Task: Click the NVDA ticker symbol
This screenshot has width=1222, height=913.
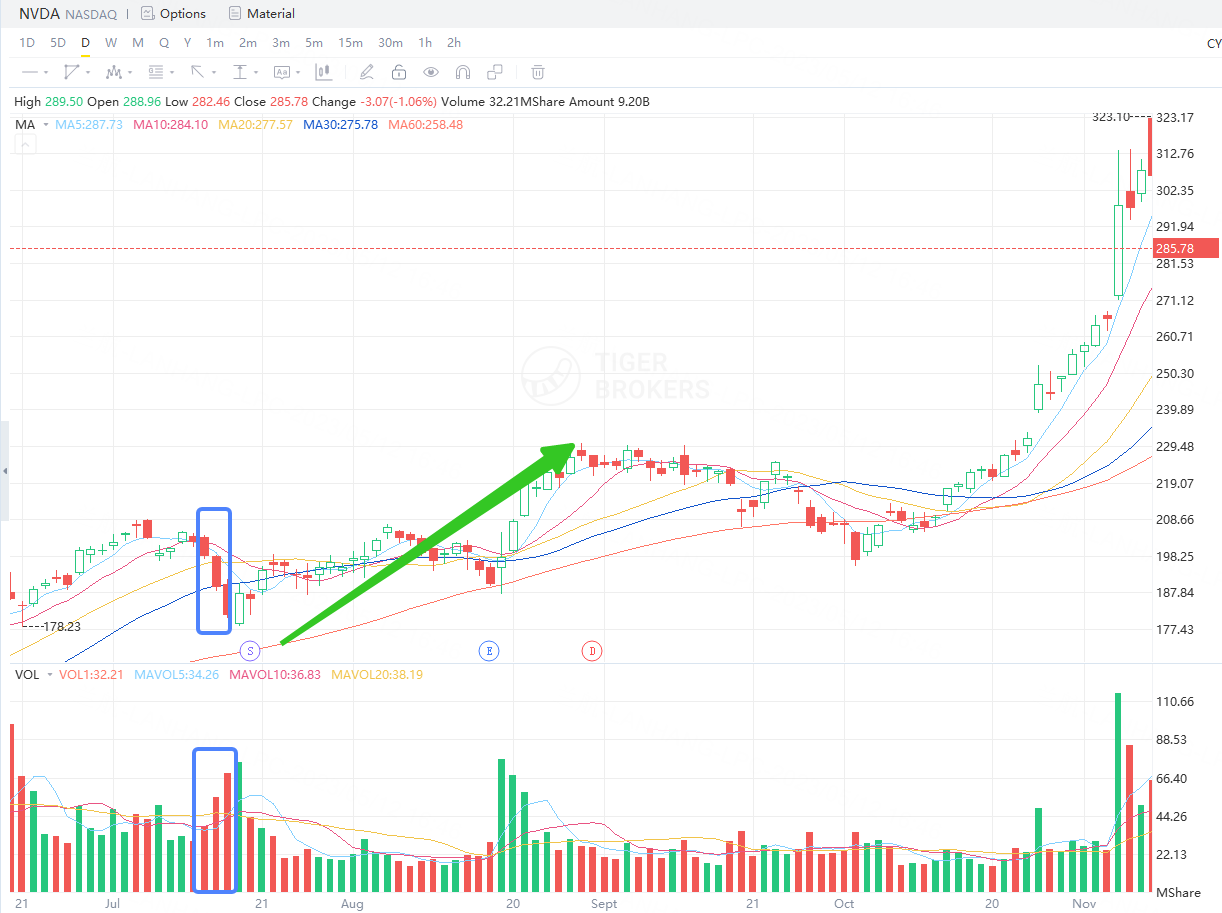Action: (x=41, y=14)
